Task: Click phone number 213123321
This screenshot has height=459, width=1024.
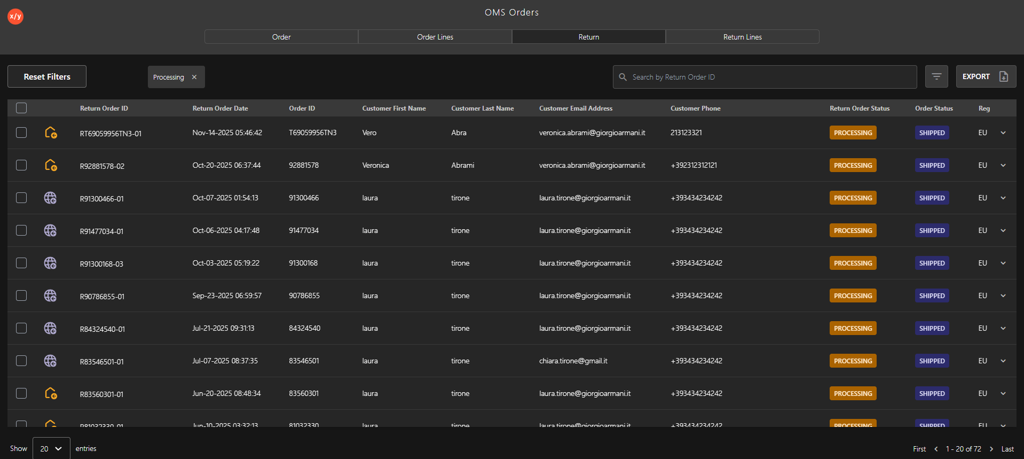Action: pos(688,133)
